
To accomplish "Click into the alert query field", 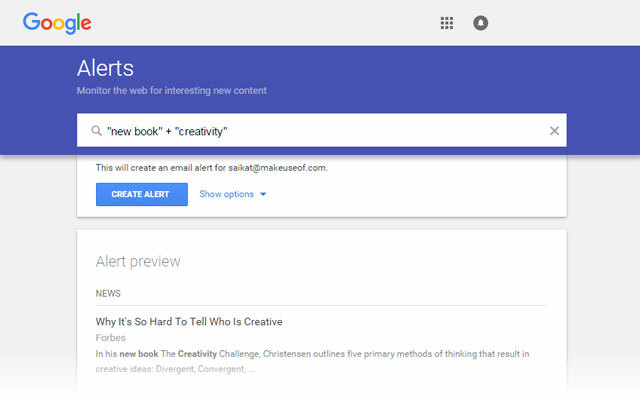I will point(322,130).
